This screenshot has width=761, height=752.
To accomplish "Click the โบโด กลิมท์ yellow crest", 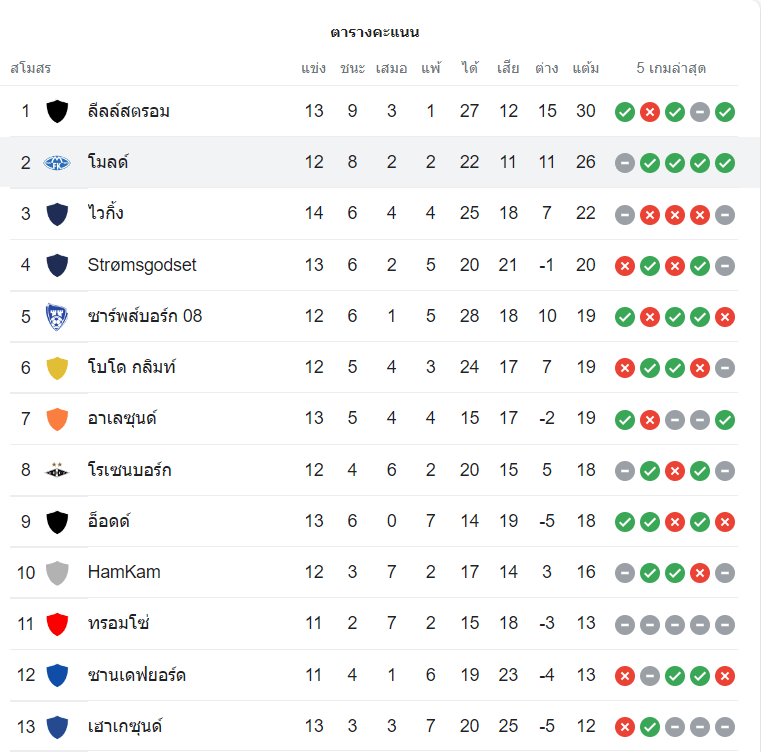I will point(57,367).
